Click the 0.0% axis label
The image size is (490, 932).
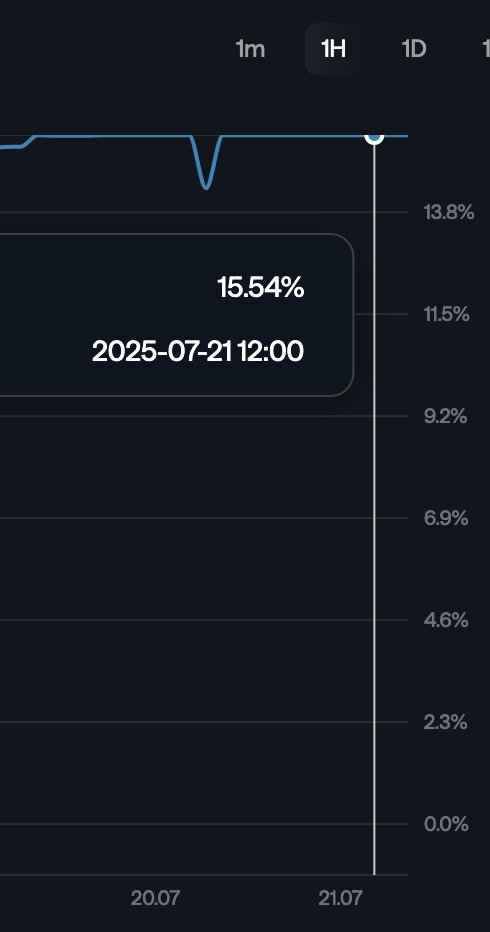point(446,824)
